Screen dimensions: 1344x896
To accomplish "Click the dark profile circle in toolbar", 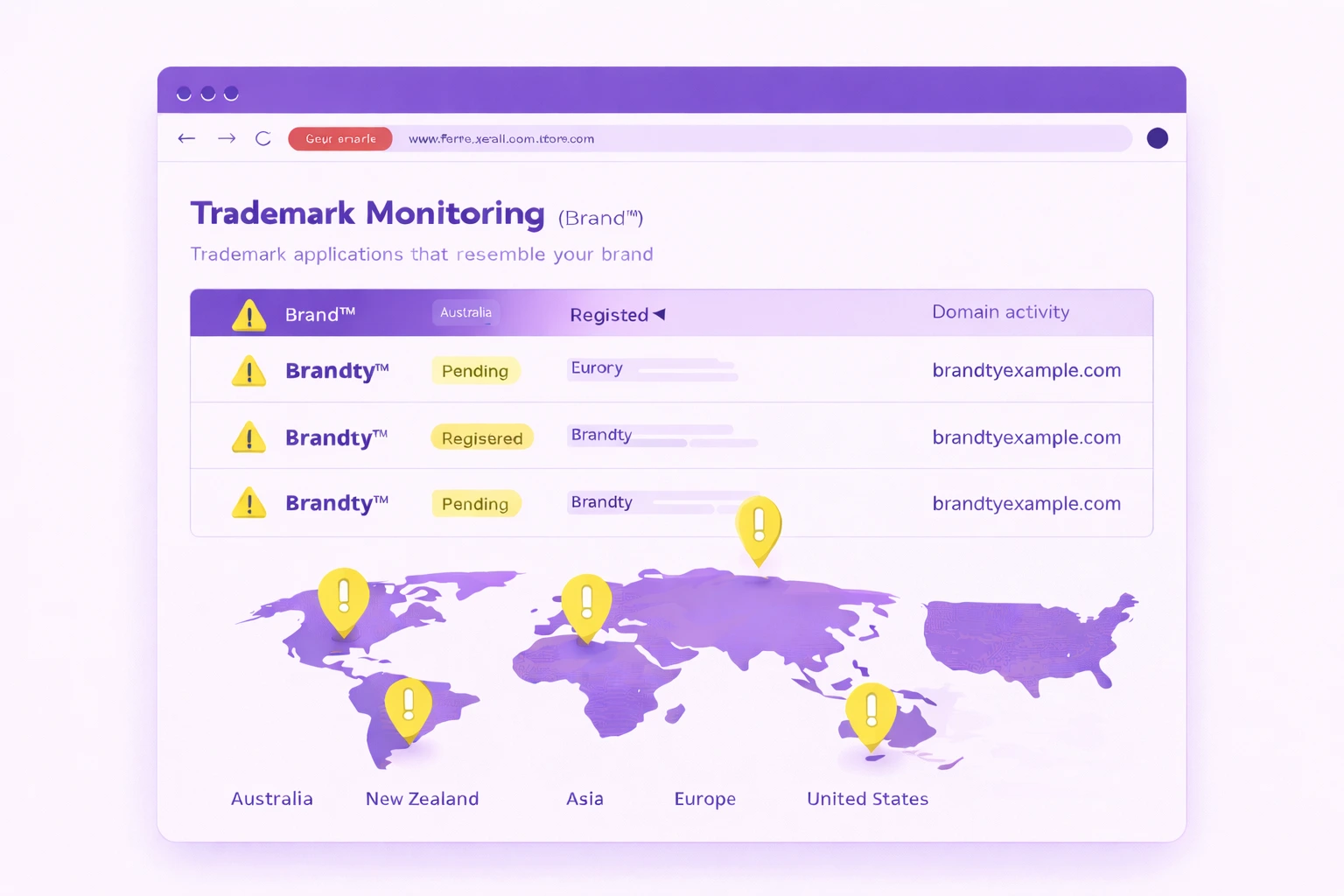I will click(x=1157, y=138).
